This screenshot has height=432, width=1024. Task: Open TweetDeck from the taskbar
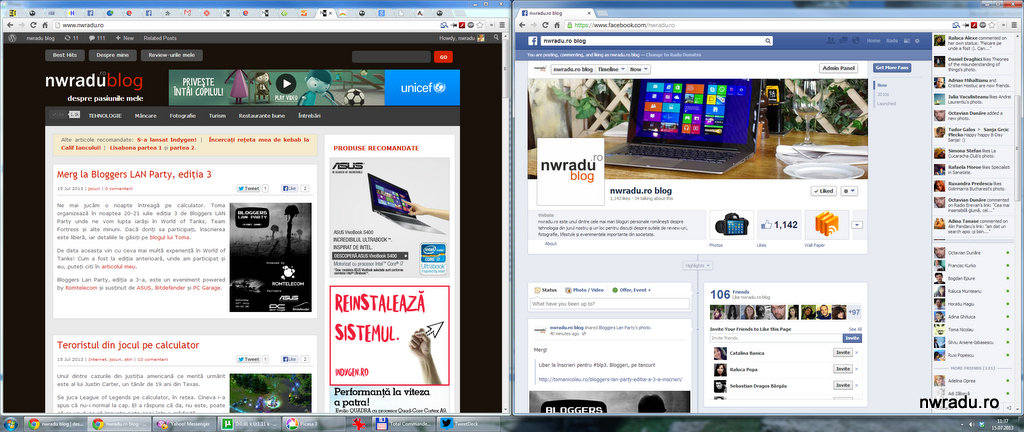466,424
